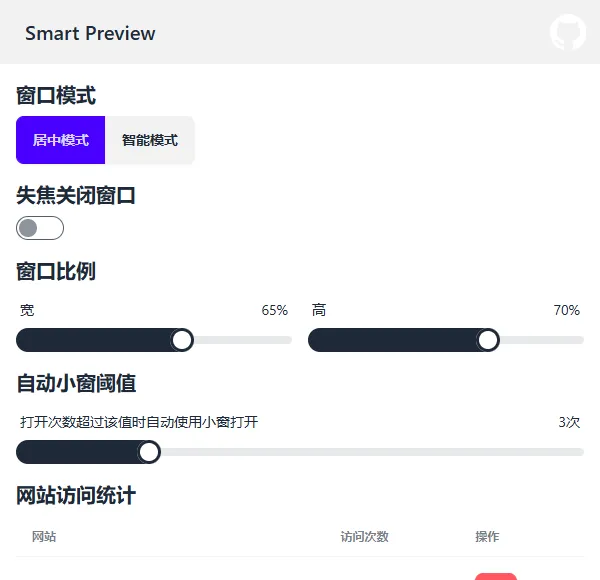
Task: Click the 操作 column header
Action: click(487, 537)
